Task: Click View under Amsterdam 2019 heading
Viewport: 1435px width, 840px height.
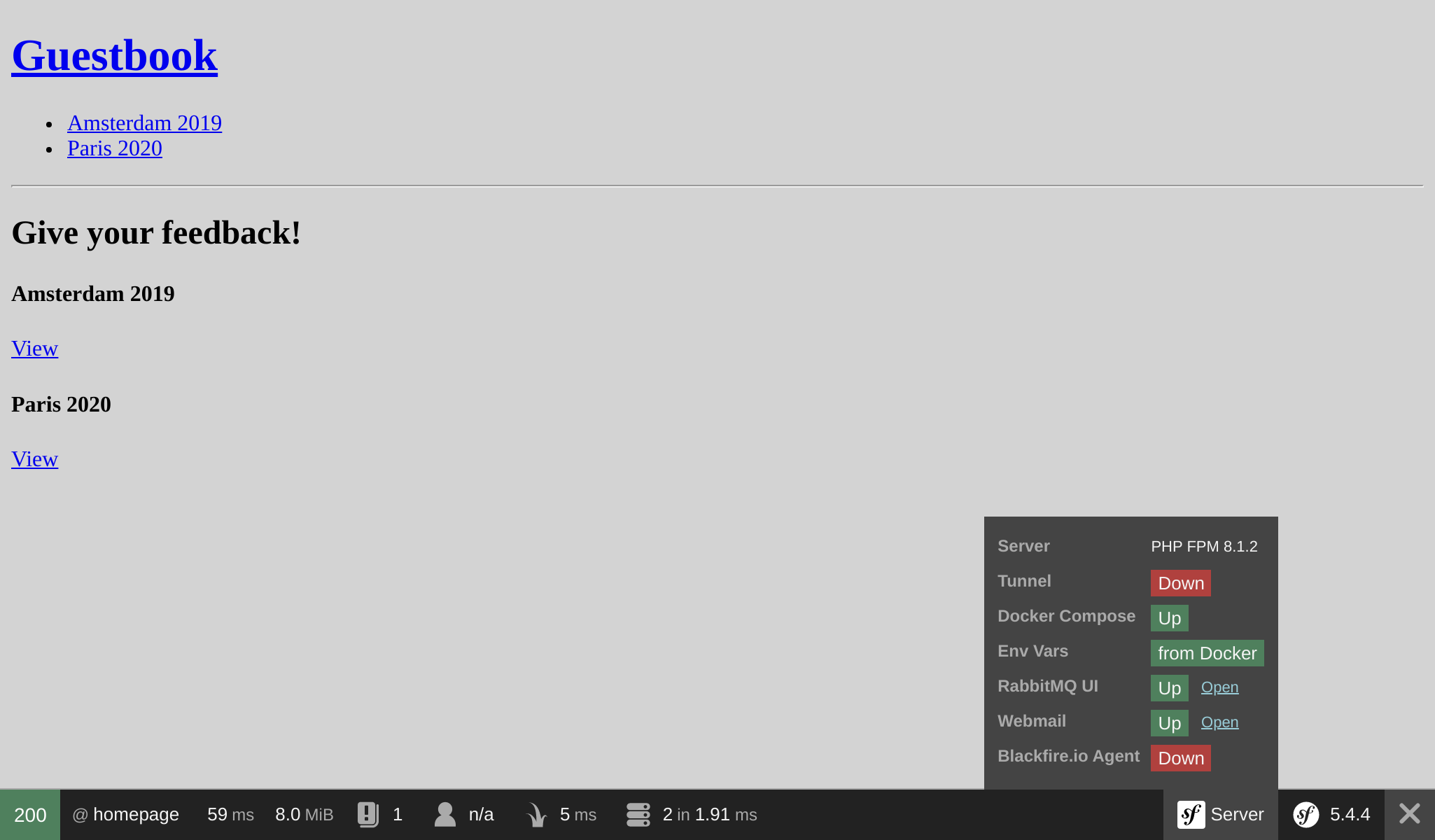Action: (x=34, y=349)
